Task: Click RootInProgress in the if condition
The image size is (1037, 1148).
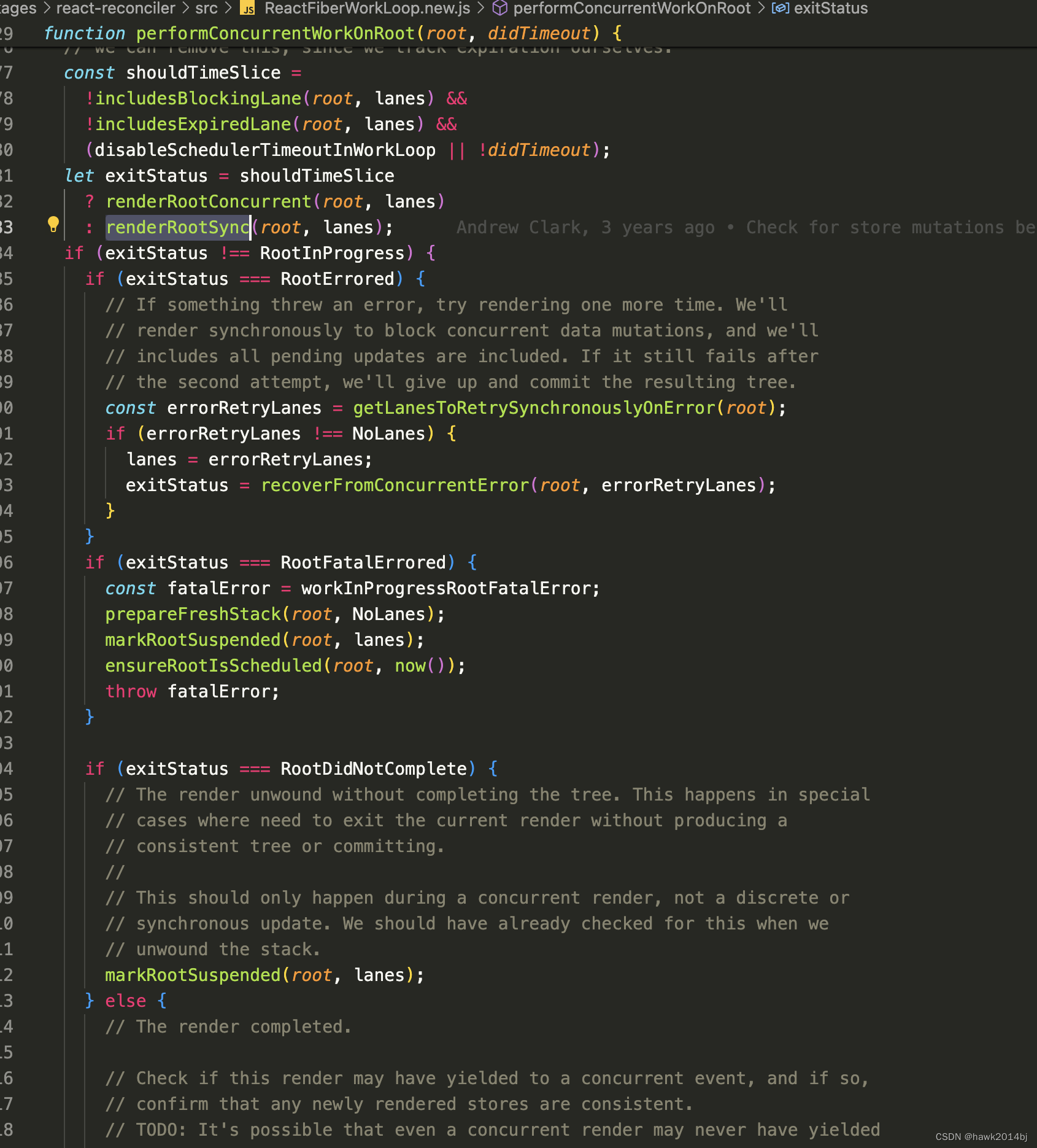Action: coord(332,253)
